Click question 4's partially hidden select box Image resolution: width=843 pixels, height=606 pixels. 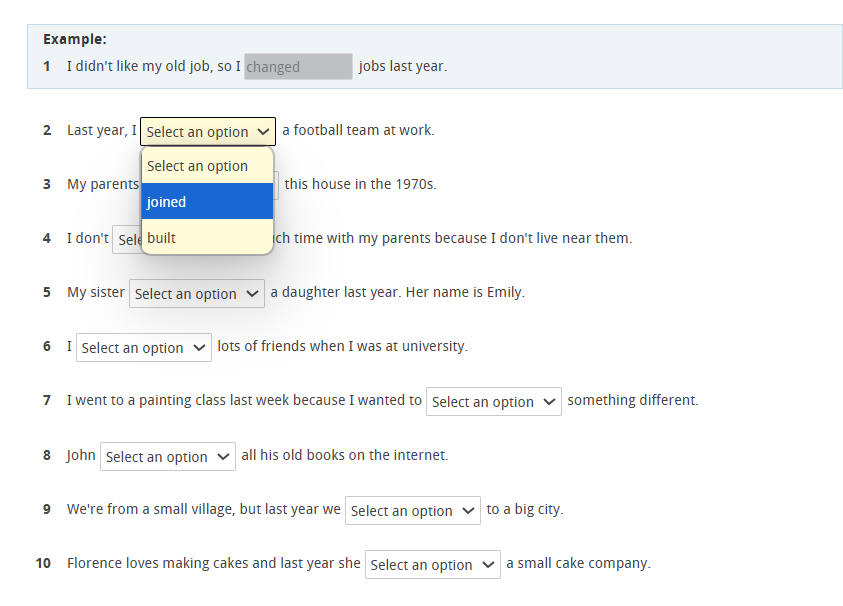(x=125, y=238)
